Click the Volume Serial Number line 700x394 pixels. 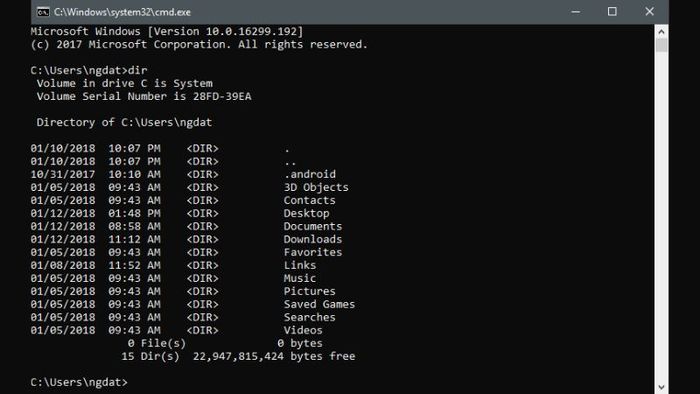pyautogui.click(x=144, y=96)
